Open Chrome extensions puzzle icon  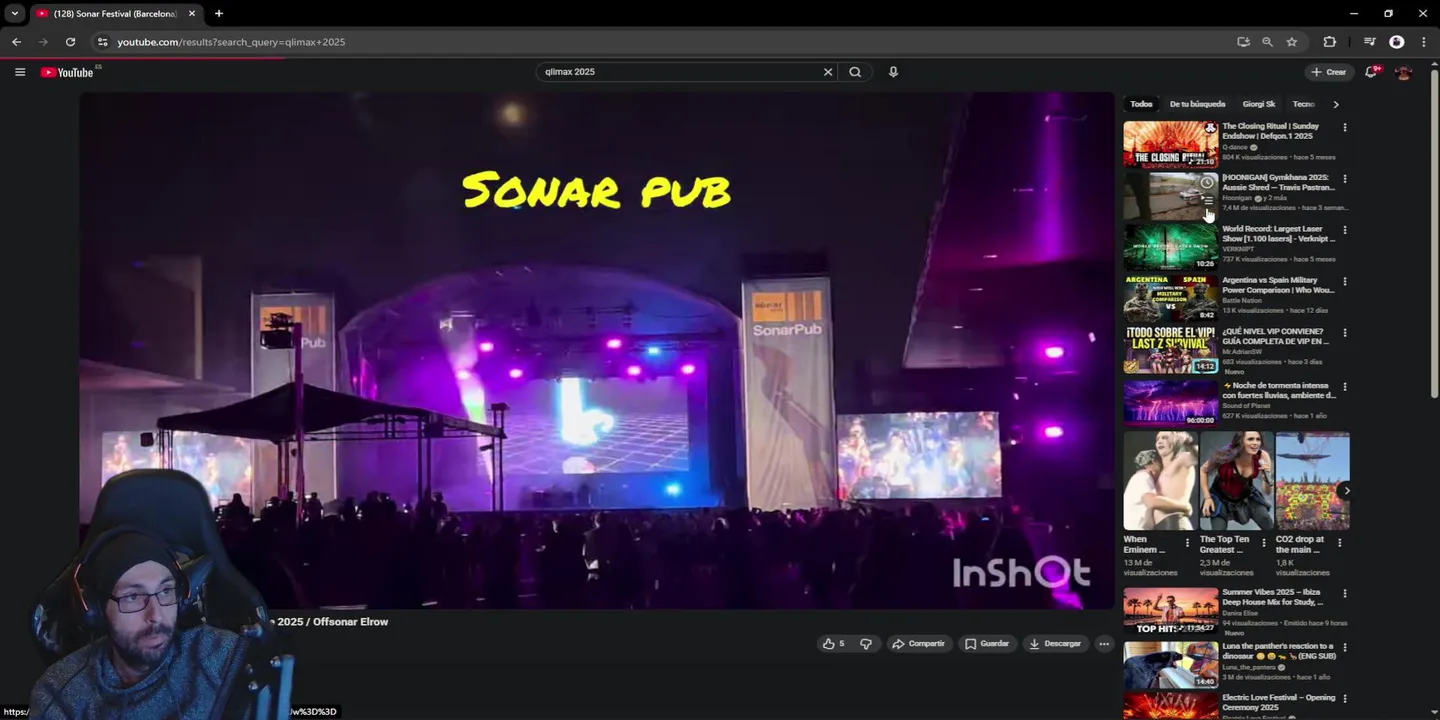click(1329, 42)
